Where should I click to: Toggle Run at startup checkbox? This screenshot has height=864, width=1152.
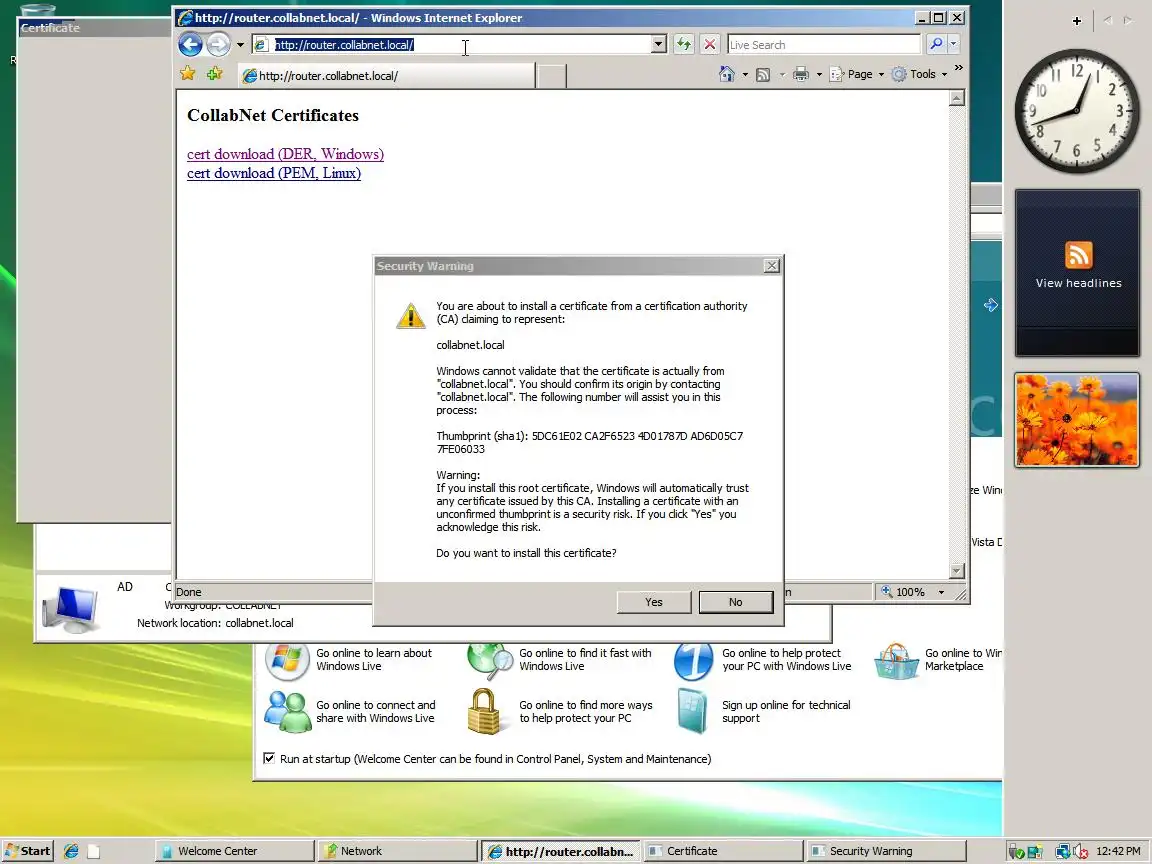click(x=269, y=758)
